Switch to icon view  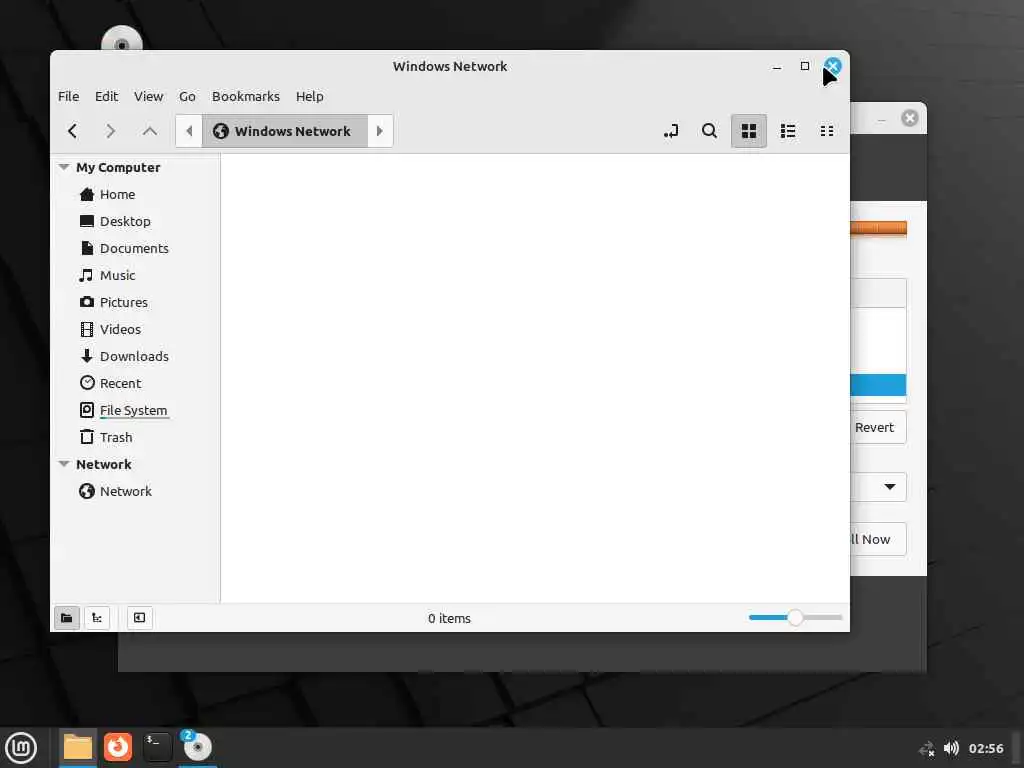pos(748,131)
